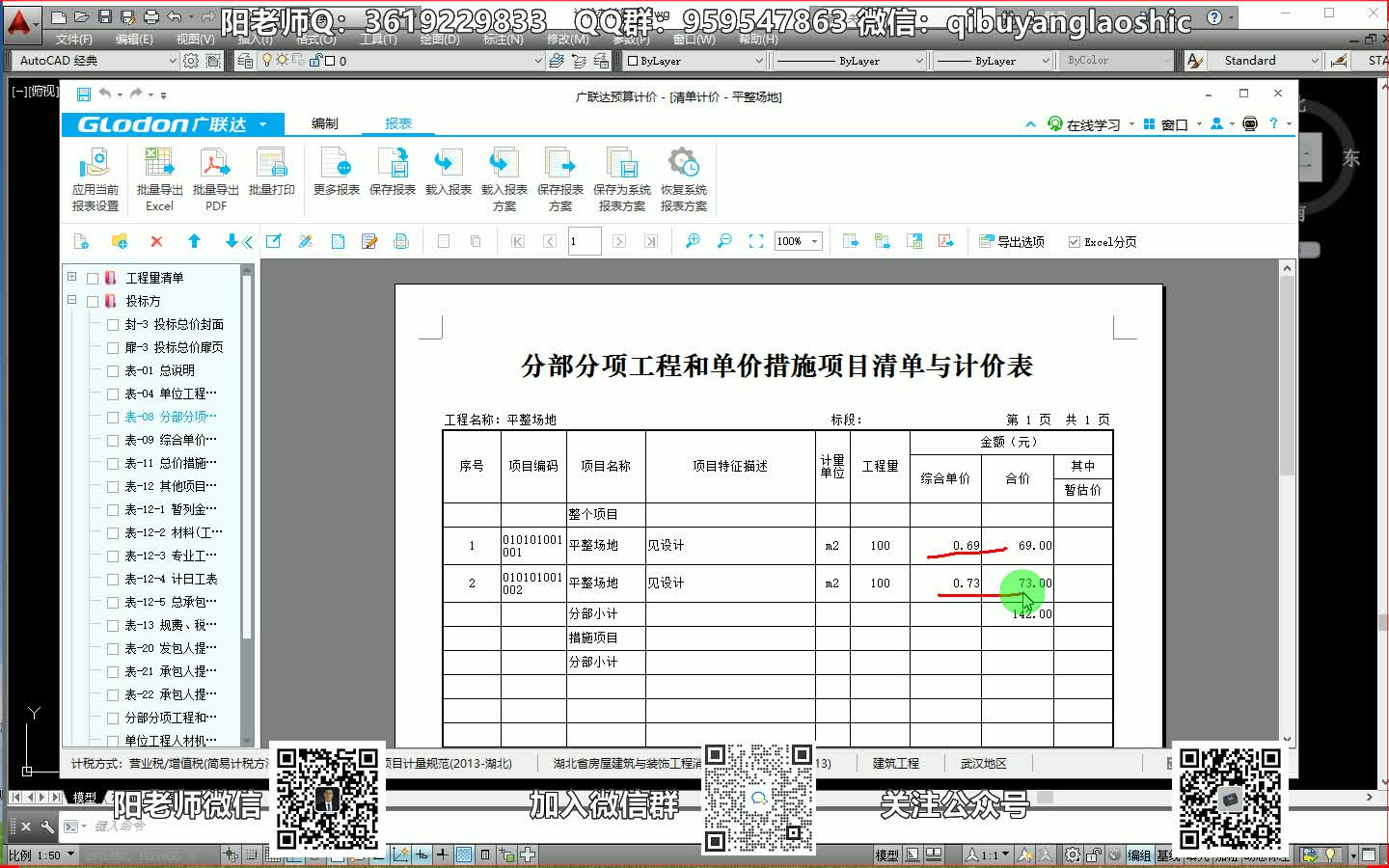The image size is (1389, 868).
Task: Click the new folder icon with plus
Action: [119, 241]
